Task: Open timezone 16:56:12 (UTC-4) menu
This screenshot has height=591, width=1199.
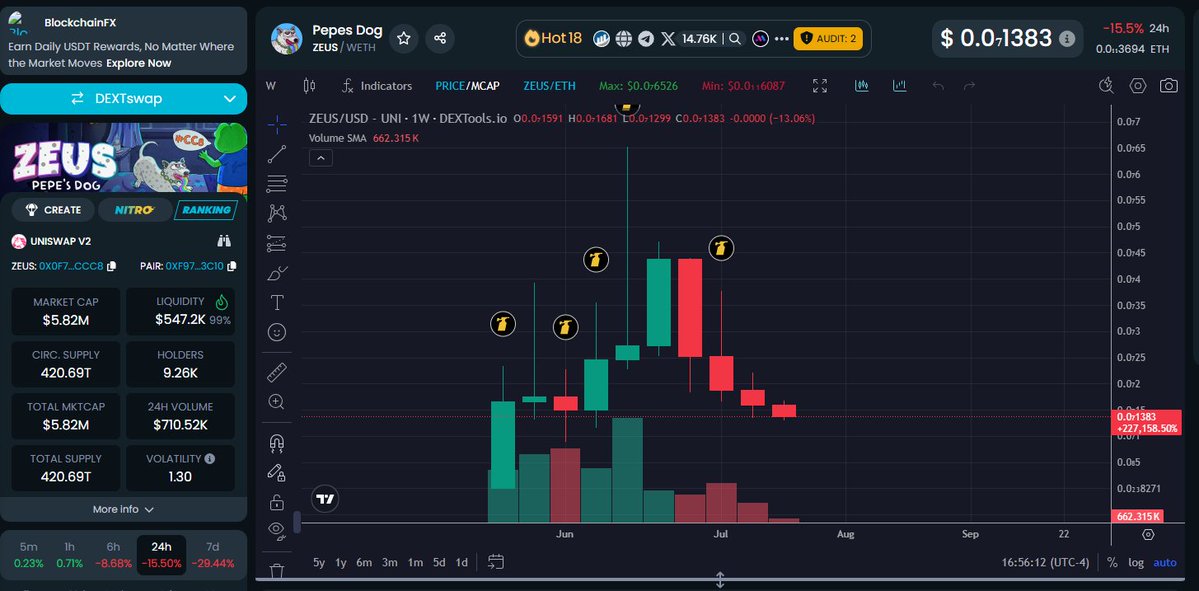Action: coord(1045,563)
